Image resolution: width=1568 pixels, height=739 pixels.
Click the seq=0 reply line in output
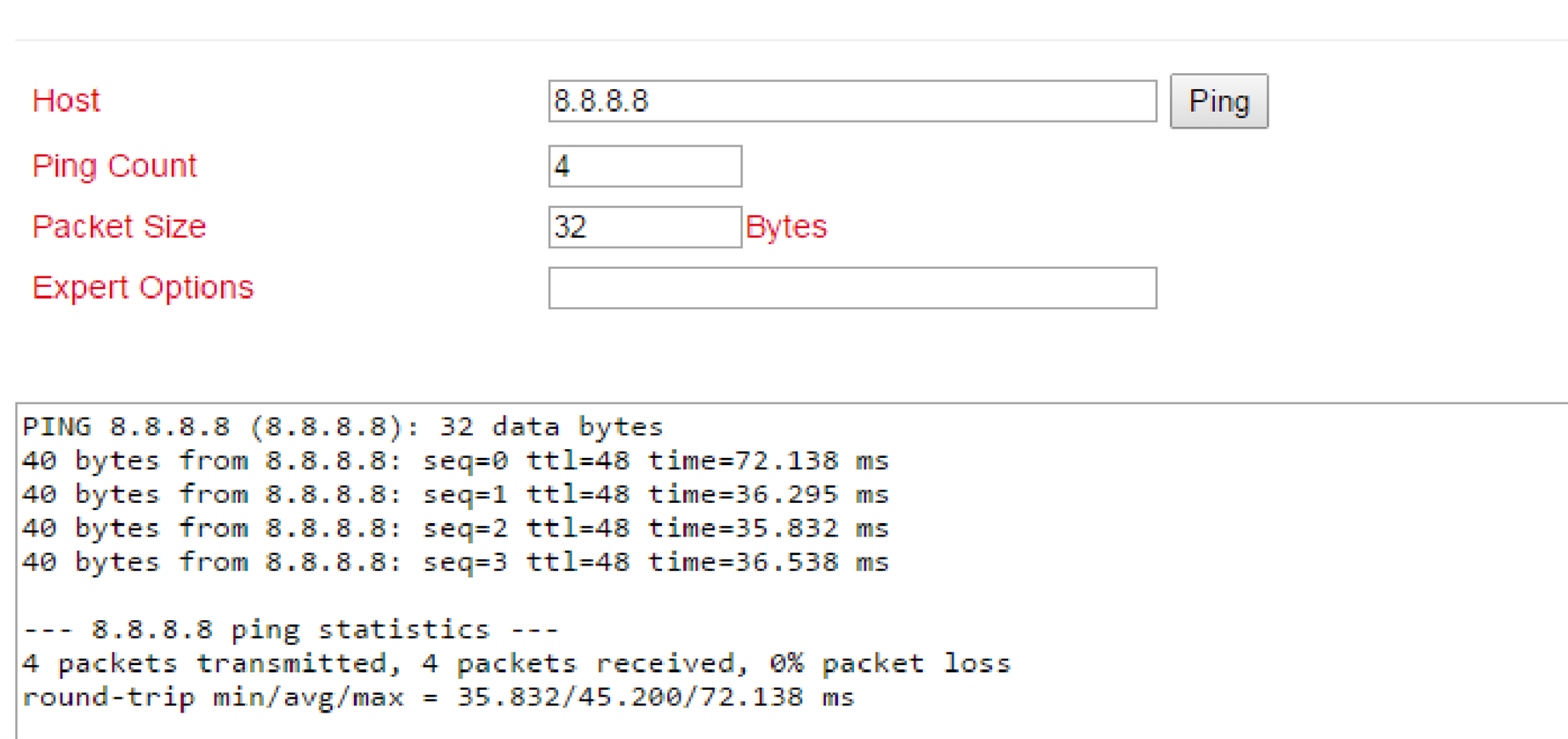click(x=455, y=461)
